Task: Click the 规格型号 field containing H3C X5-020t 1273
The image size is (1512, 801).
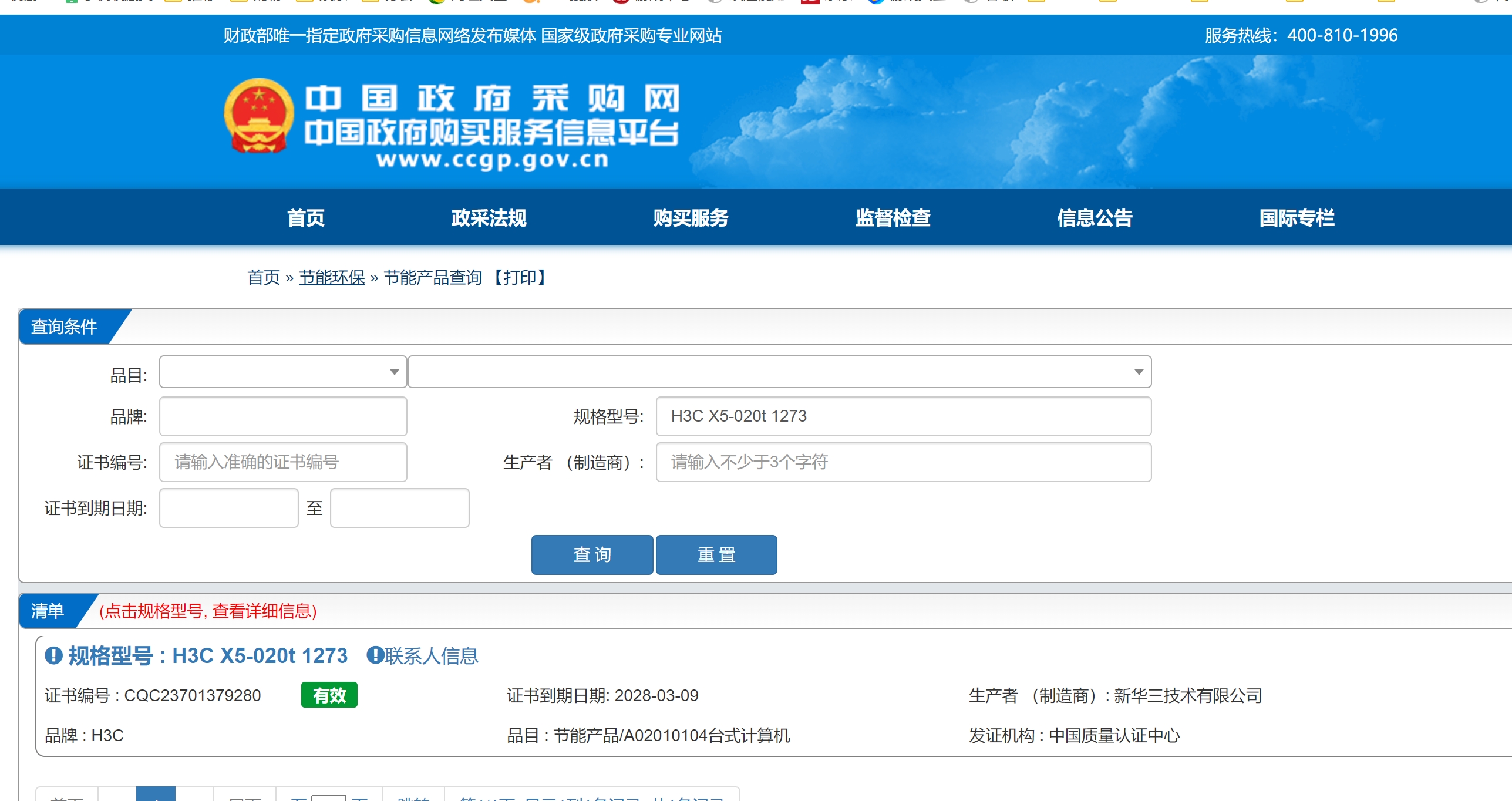Action: pyautogui.click(x=903, y=416)
